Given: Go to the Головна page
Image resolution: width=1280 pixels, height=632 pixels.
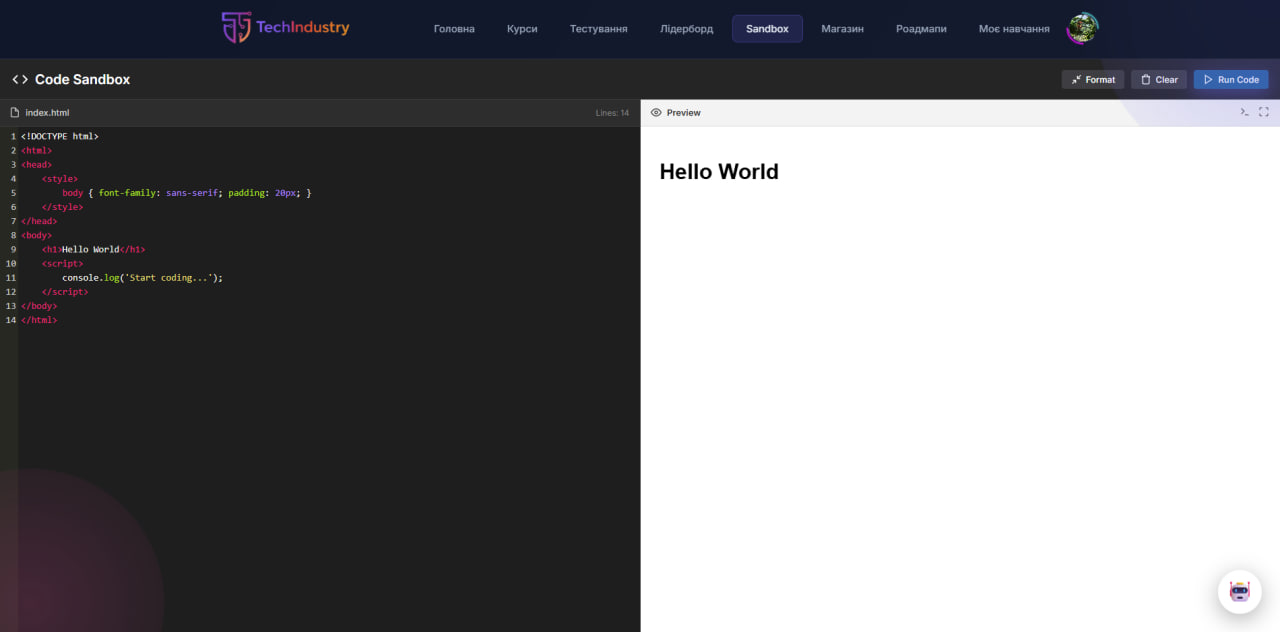Looking at the screenshot, I should [x=454, y=29].
